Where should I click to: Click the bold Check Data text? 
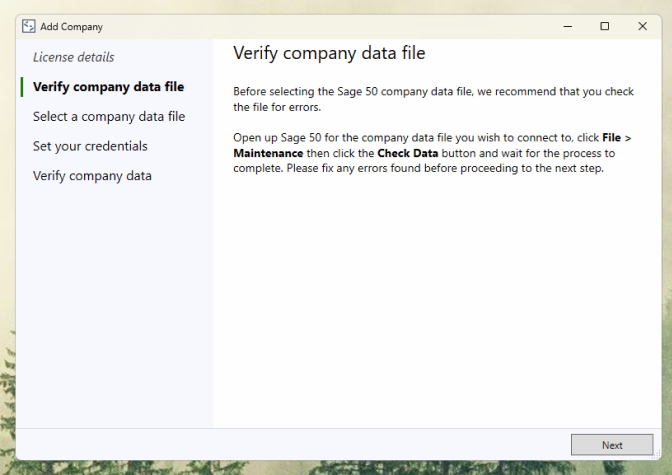408,153
